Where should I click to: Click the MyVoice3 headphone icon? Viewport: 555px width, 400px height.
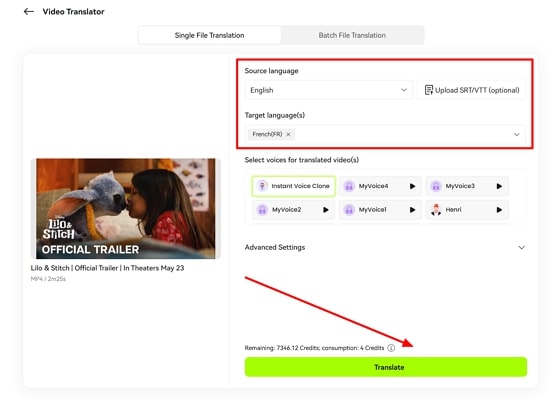click(436, 186)
